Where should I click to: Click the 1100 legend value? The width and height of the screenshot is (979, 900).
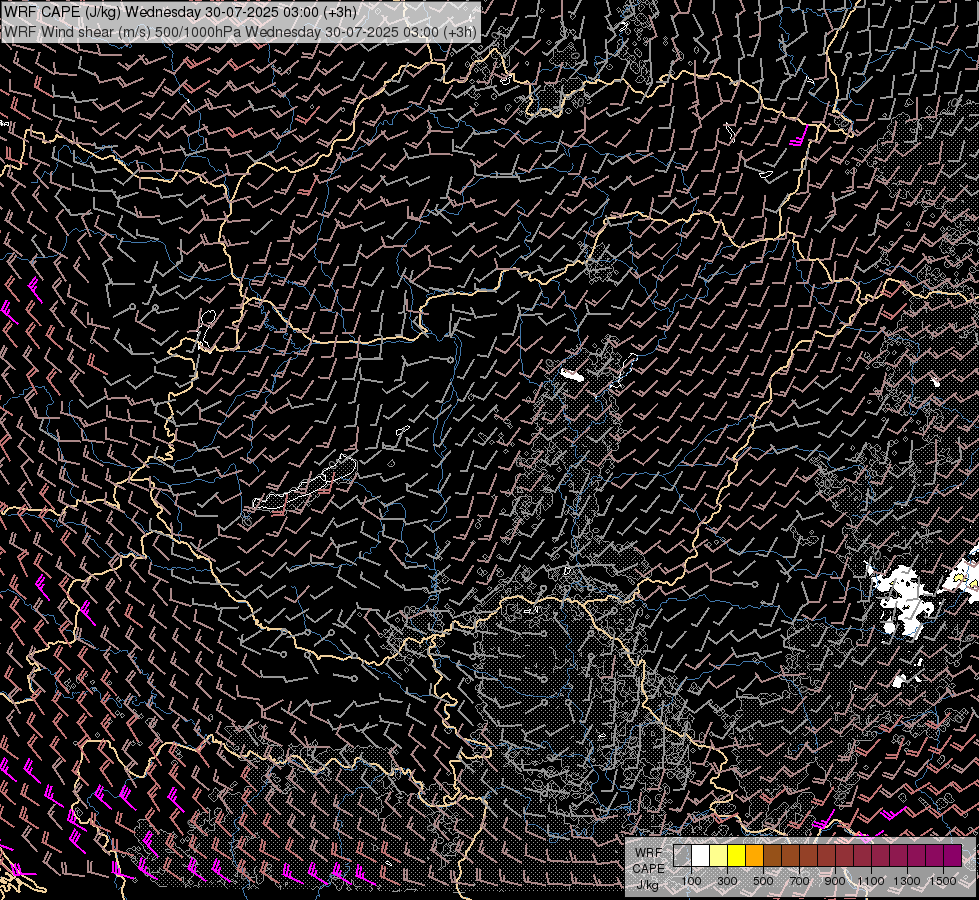[871, 881]
